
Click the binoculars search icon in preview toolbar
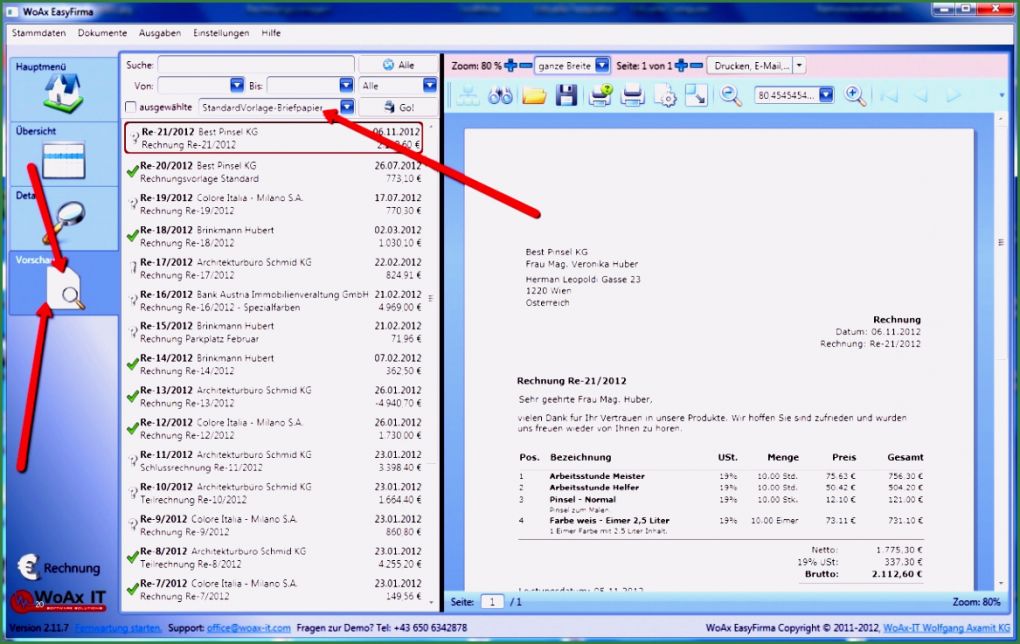500,95
